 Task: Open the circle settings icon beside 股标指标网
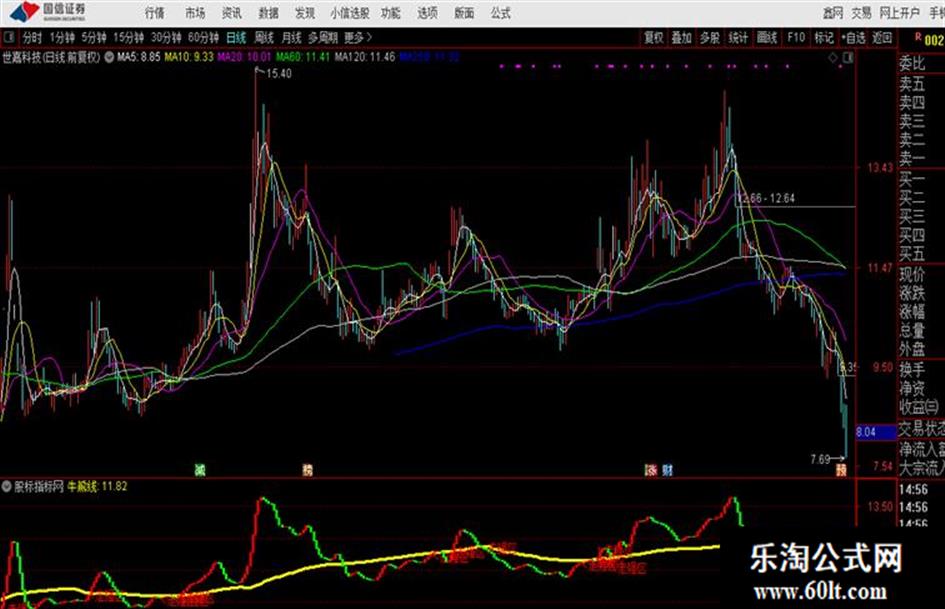(7, 486)
